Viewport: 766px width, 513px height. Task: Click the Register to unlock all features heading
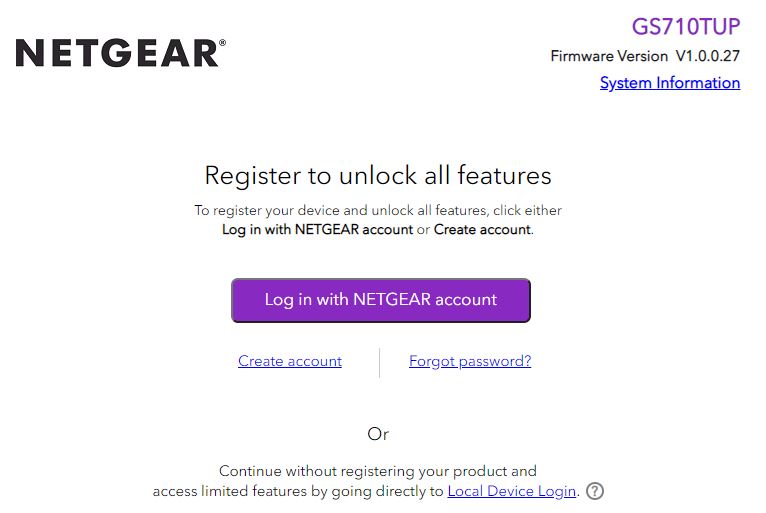pos(378,176)
